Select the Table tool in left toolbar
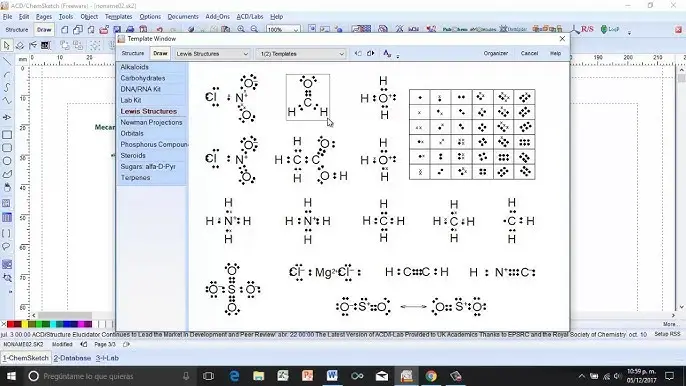This screenshot has height=386, width=686. click(x=7, y=218)
